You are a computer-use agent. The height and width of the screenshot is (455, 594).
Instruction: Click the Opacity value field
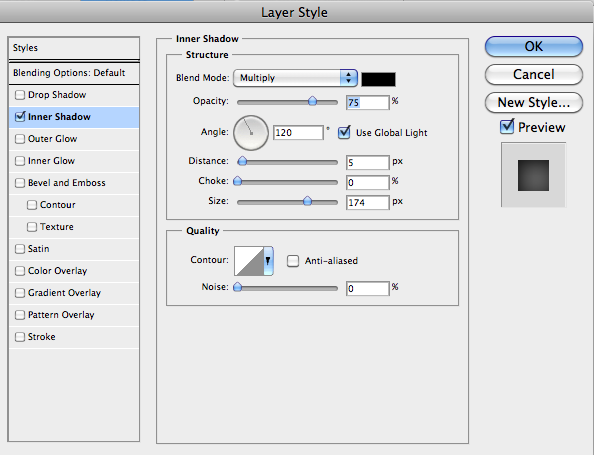tap(367, 102)
